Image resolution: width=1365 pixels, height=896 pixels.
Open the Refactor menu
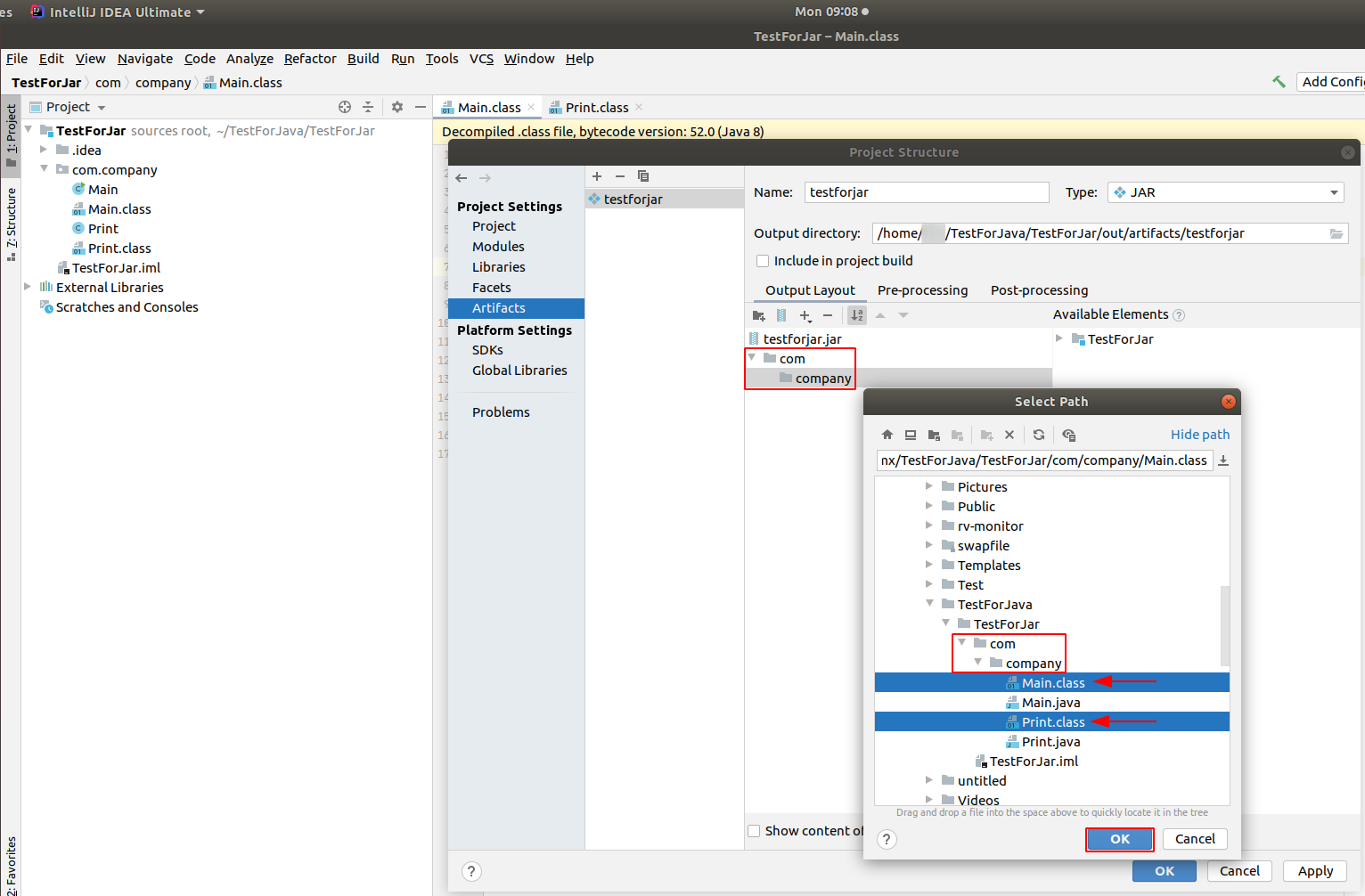click(310, 59)
